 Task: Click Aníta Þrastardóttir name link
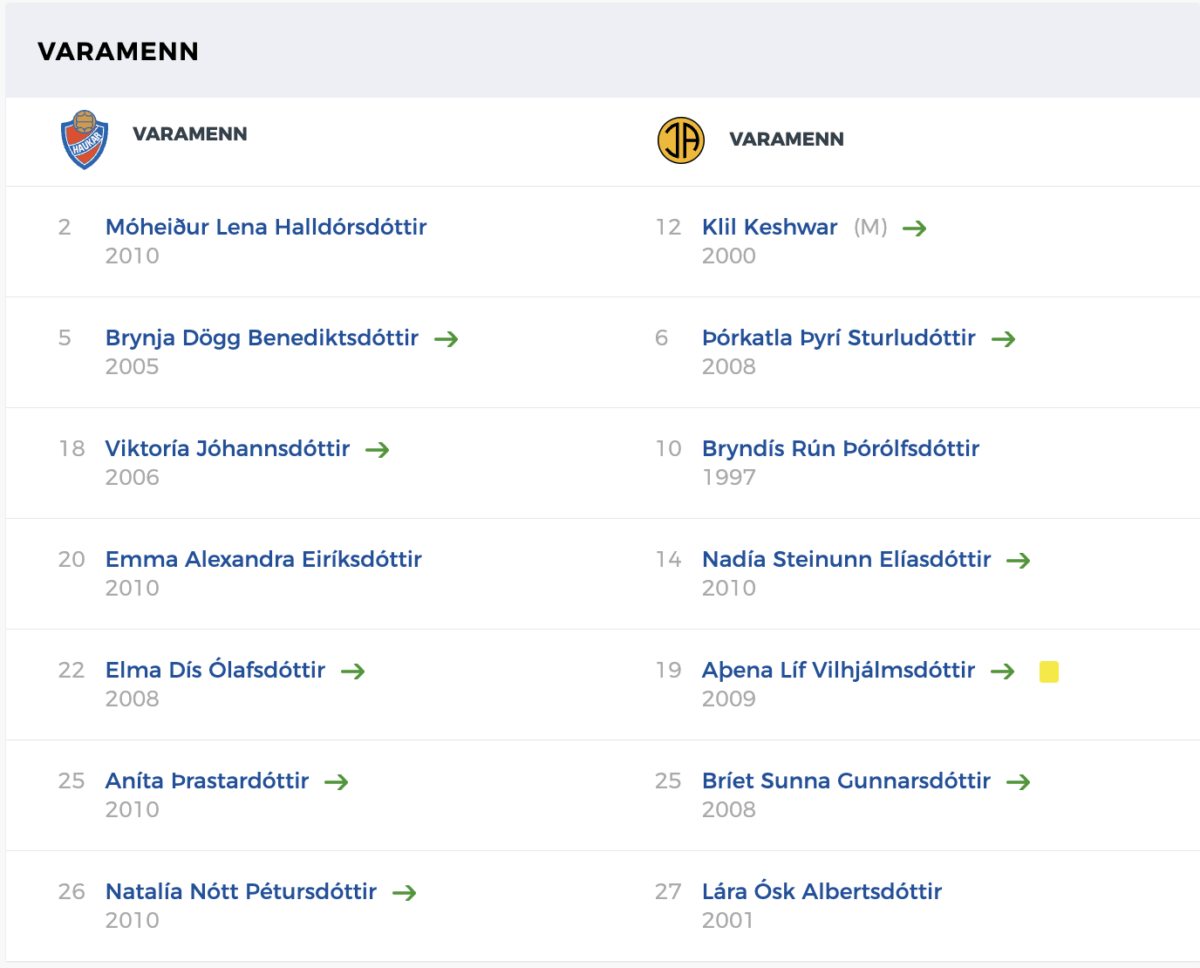207,781
